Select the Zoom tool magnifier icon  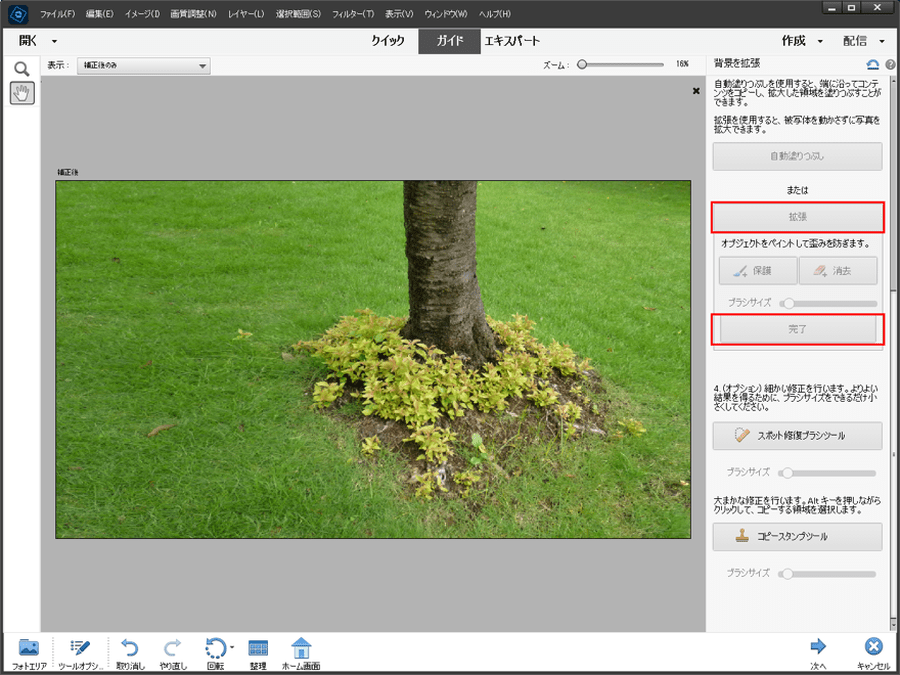pyautogui.click(x=20, y=69)
